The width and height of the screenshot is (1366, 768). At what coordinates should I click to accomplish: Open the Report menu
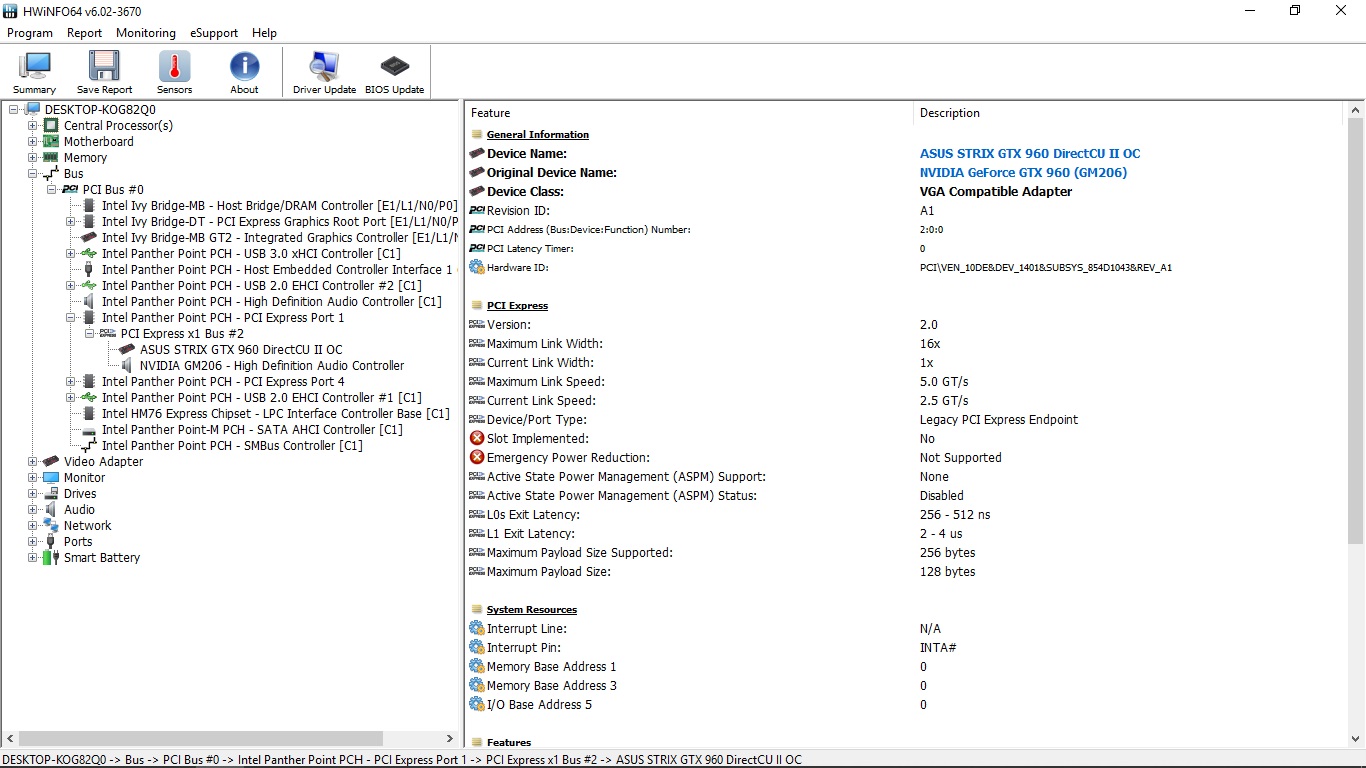[x=85, y=33]
